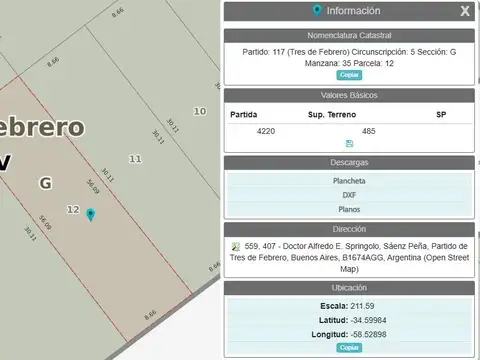Click the Latitud value -34.59984
The image size is (480, 360).
pyautogui.click(x=368, y=320)
